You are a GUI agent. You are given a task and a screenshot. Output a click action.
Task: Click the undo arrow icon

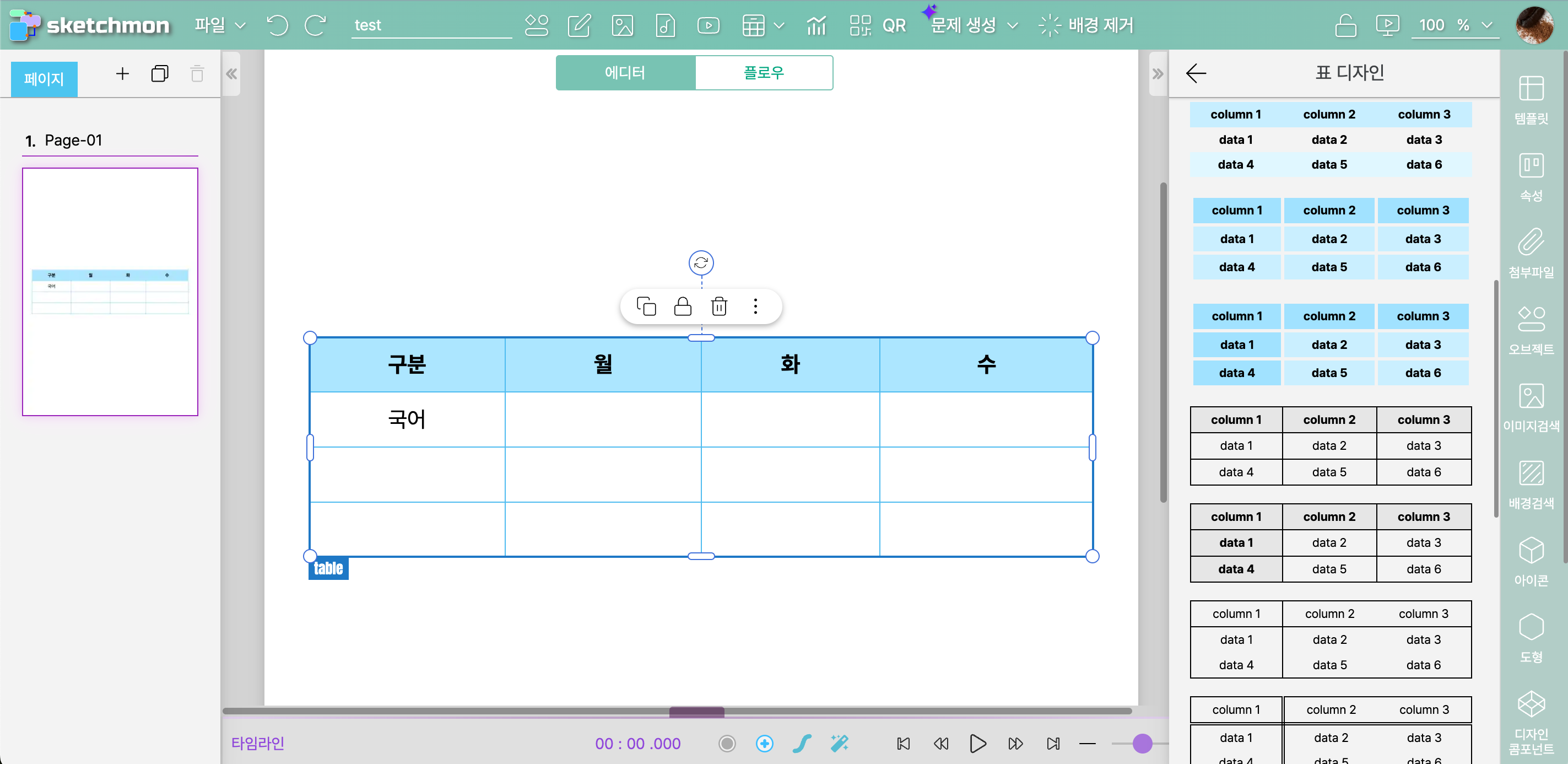(x=277, y=25)
